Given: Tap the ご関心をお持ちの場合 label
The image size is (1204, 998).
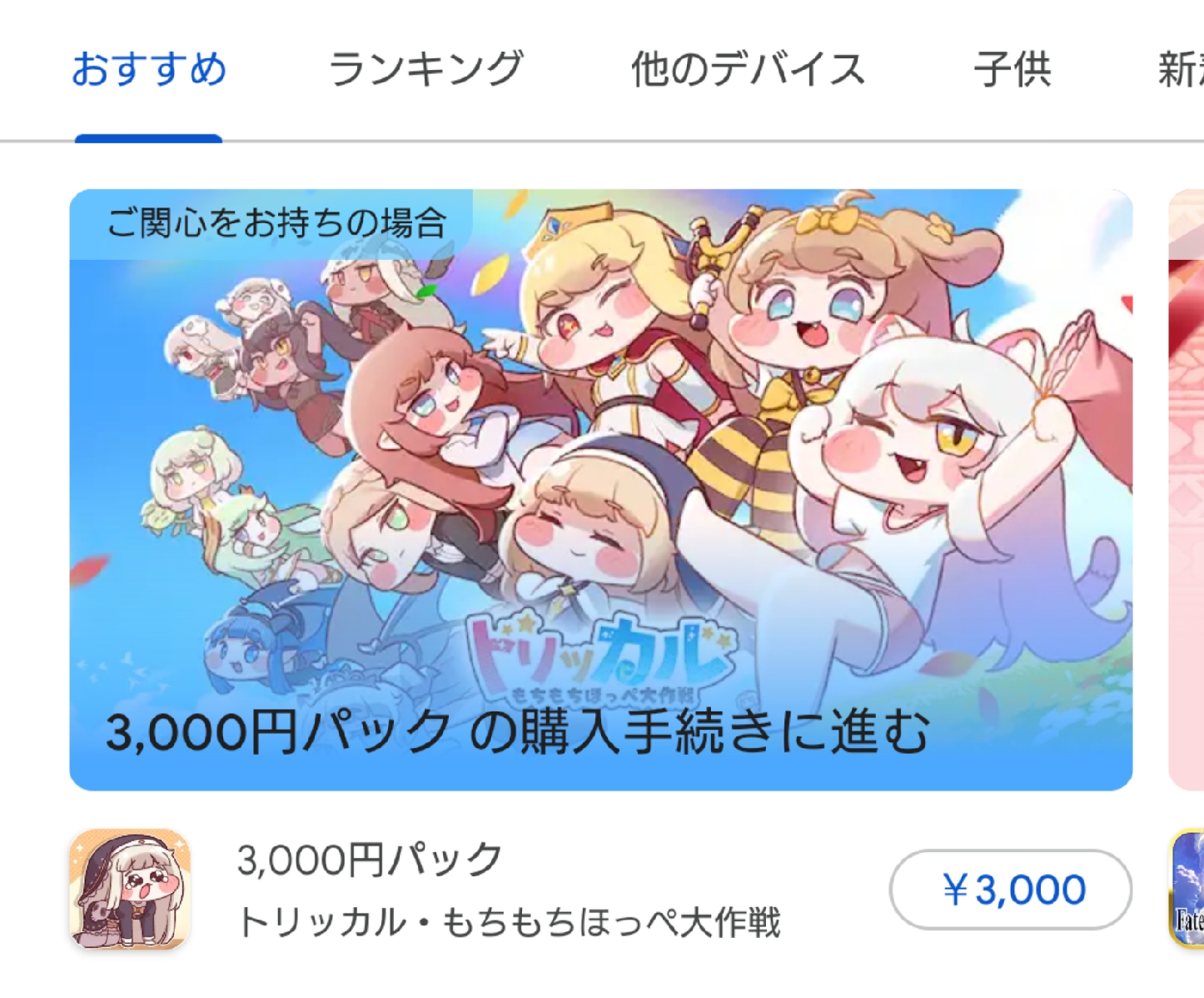Looking at the screenshot, I should pos(276,223).
